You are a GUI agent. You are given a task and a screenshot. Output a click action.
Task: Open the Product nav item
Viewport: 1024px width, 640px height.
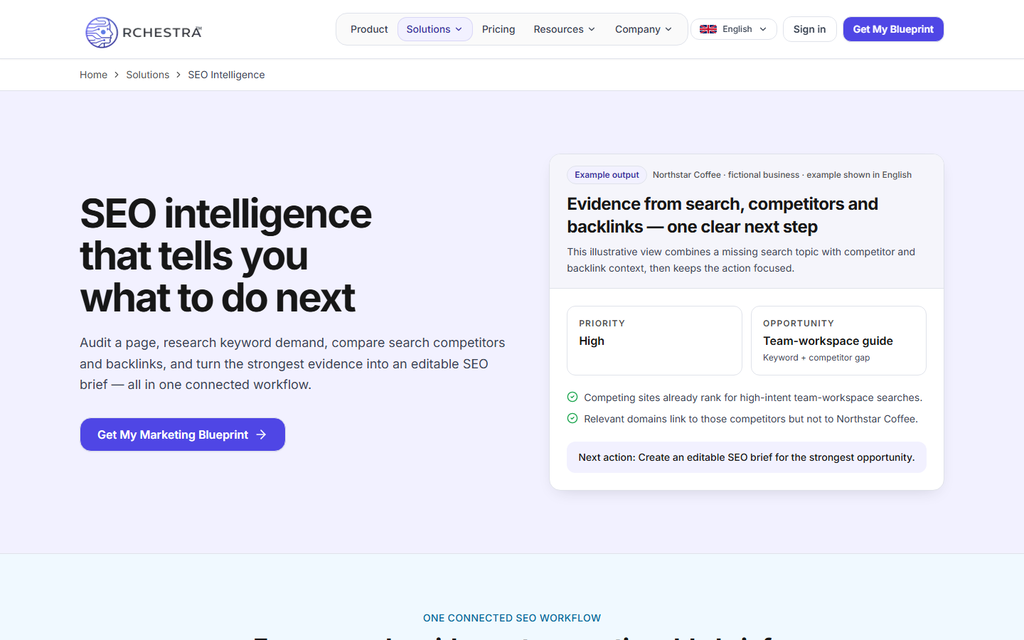click(369, 29)
